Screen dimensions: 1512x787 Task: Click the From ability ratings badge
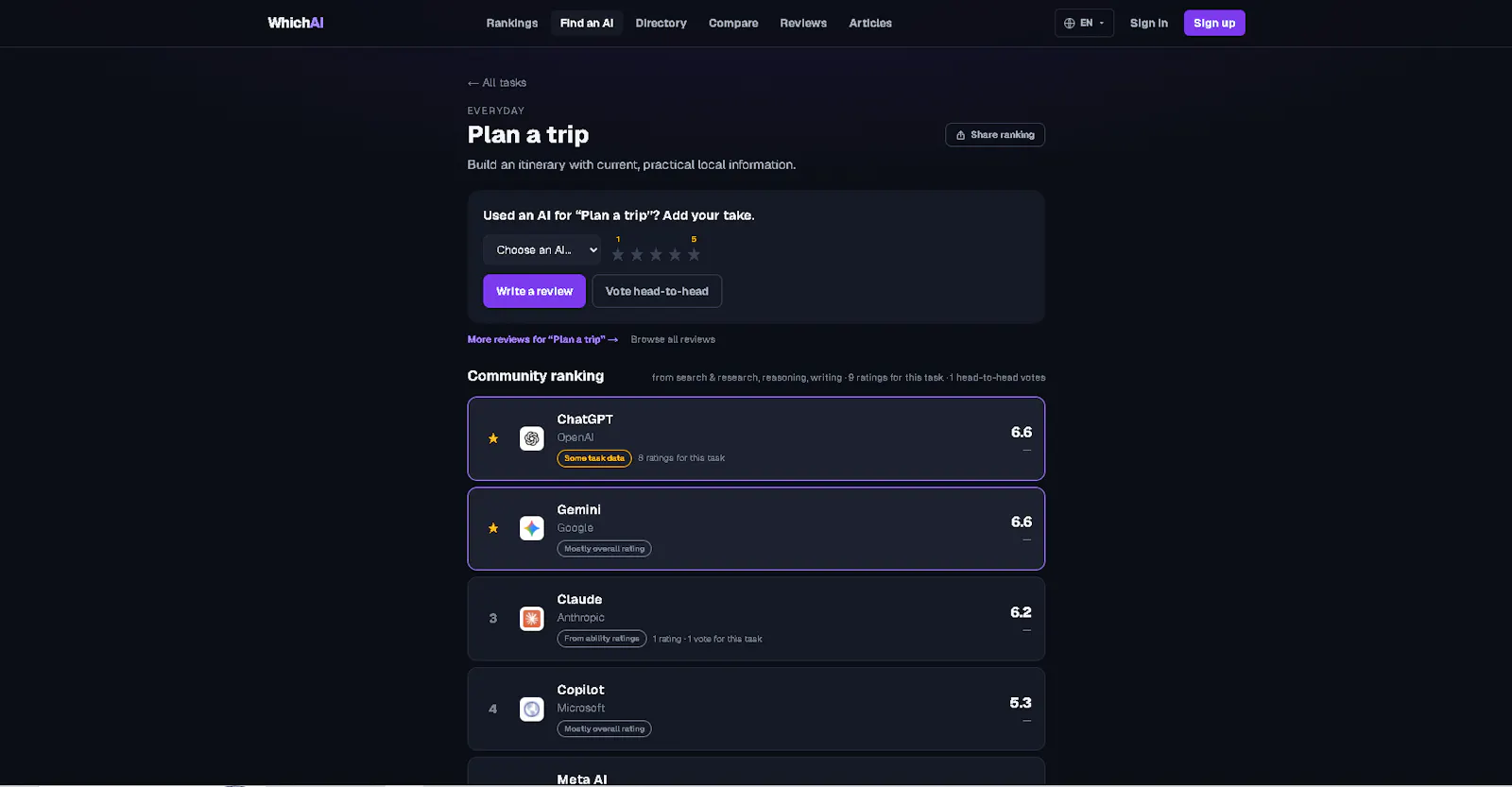click(x=602, y=639)
